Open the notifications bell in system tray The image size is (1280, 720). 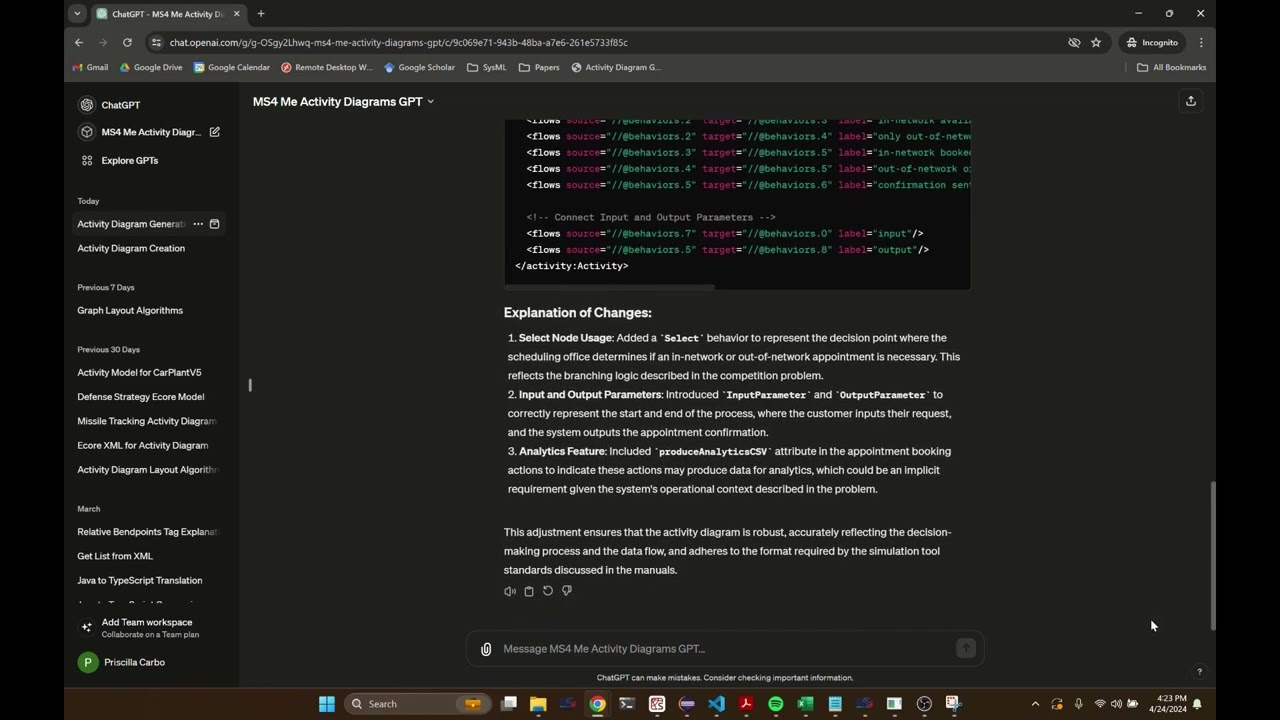point(1197,704)
